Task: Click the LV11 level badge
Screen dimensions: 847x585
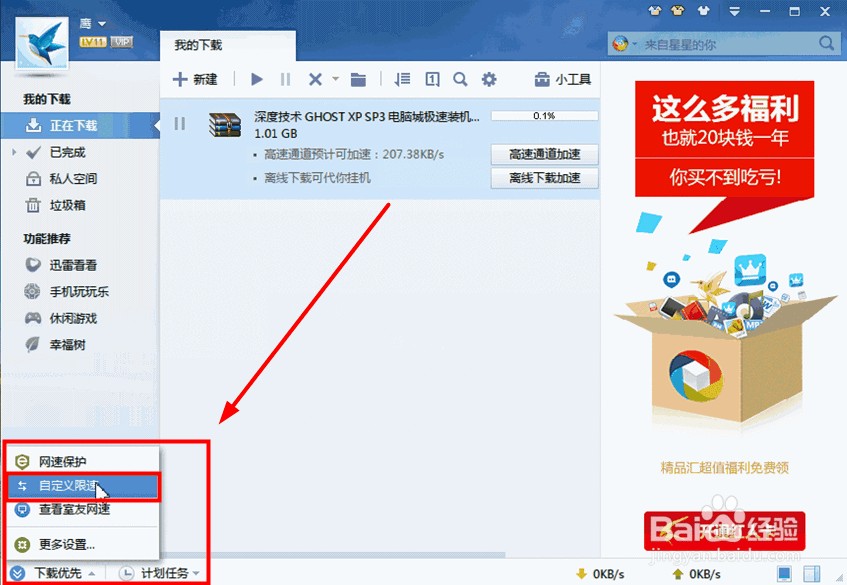Action: point(93,42)
